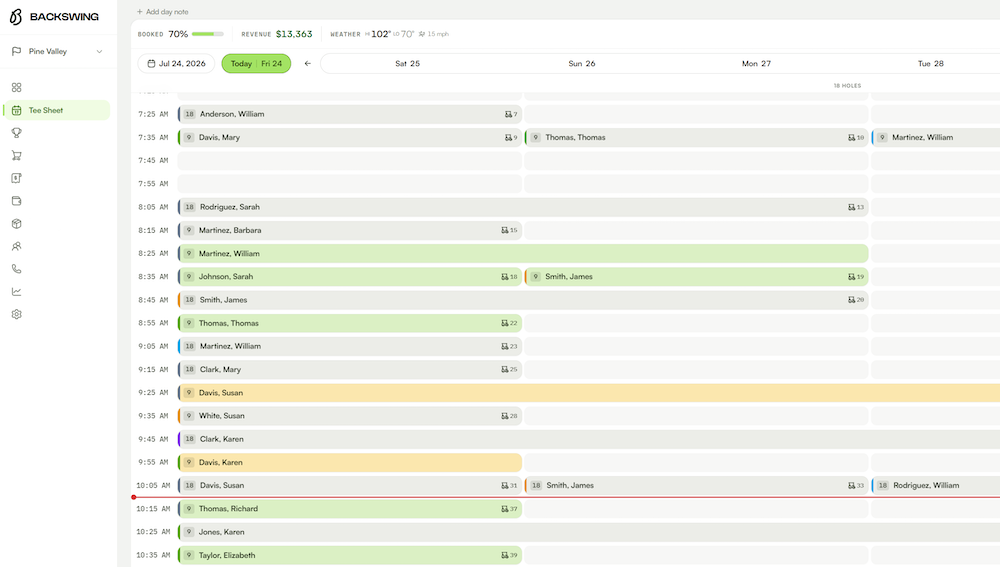
Task: Click cart icon on Martinez, Barbara booking
Action: pos(505,230)
